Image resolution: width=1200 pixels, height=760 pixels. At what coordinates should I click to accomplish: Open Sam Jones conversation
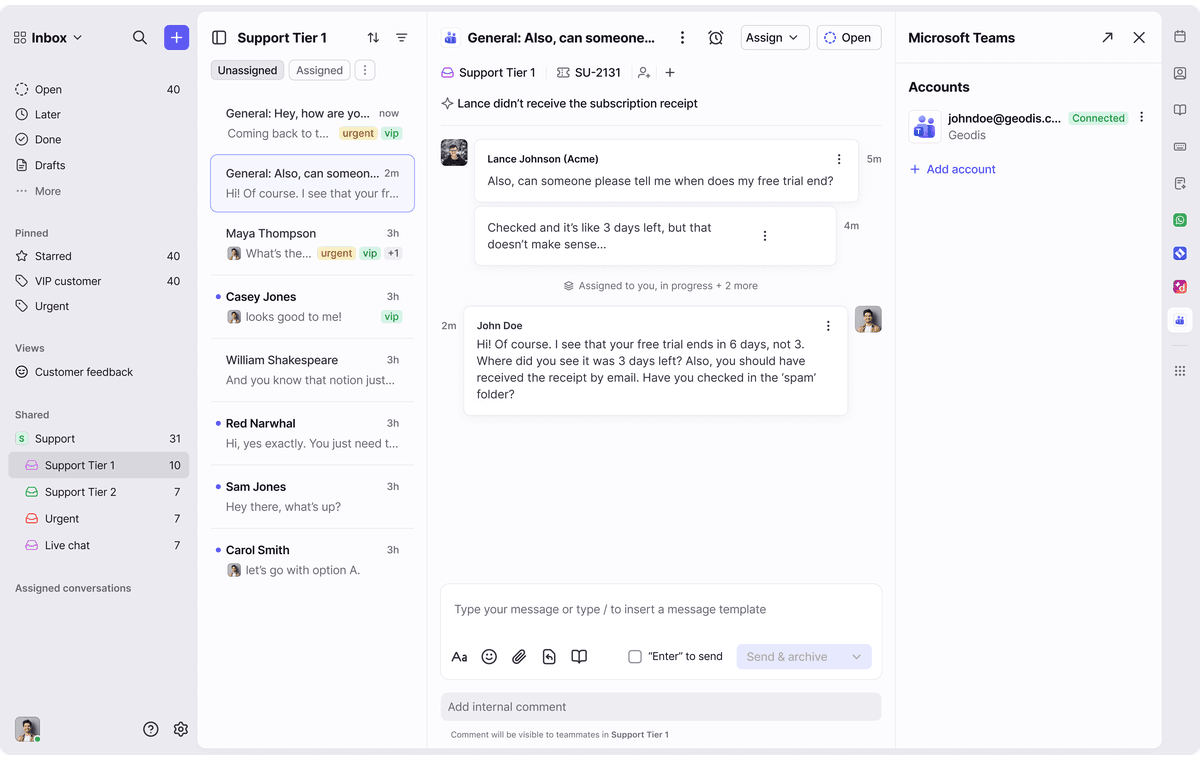312,496
